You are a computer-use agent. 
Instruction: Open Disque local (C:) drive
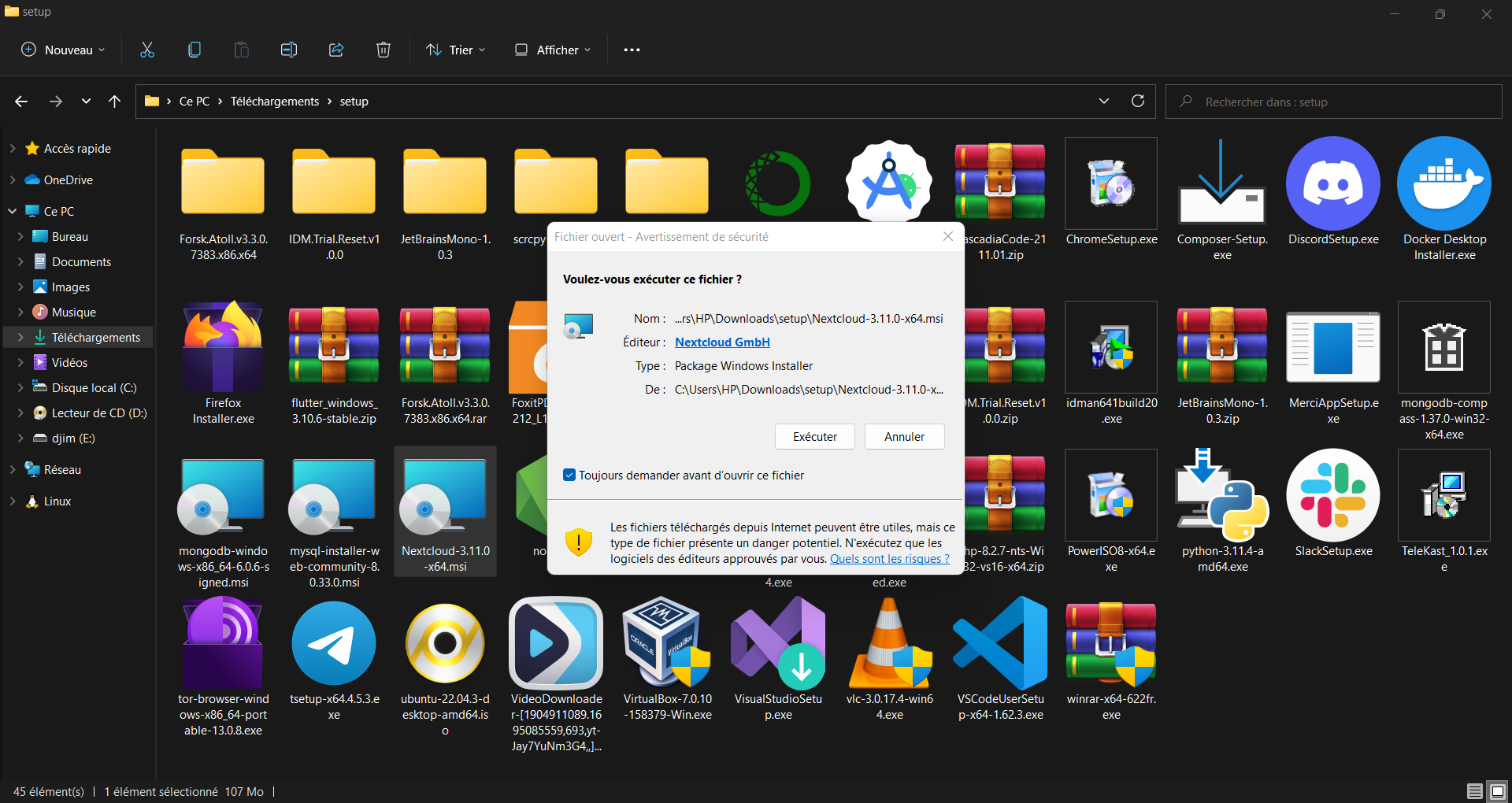pyautogui.click(x=94, y=387)
